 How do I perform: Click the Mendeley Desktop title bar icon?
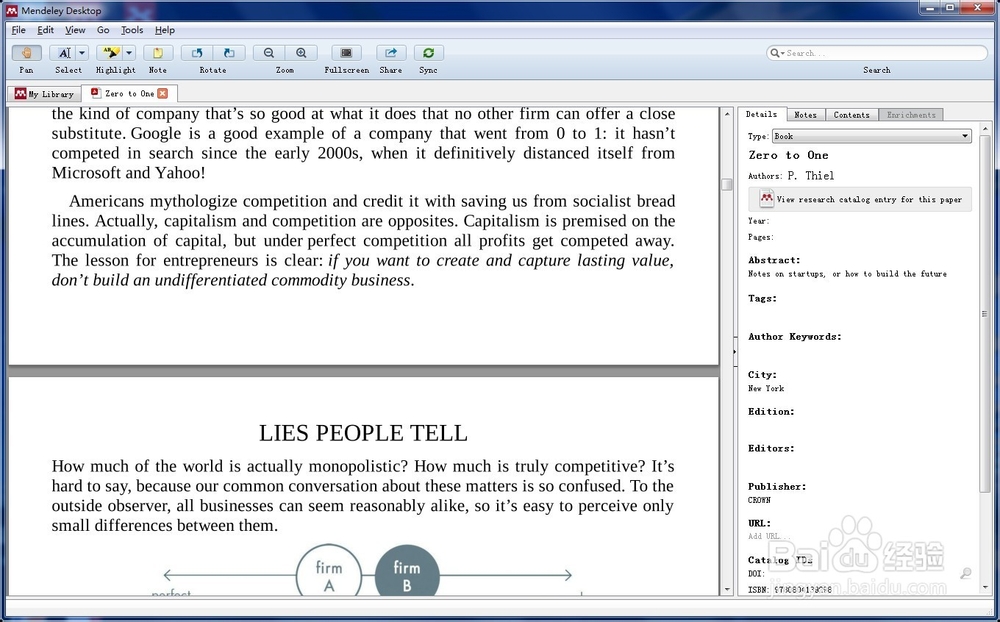click(x=11, y=10)
